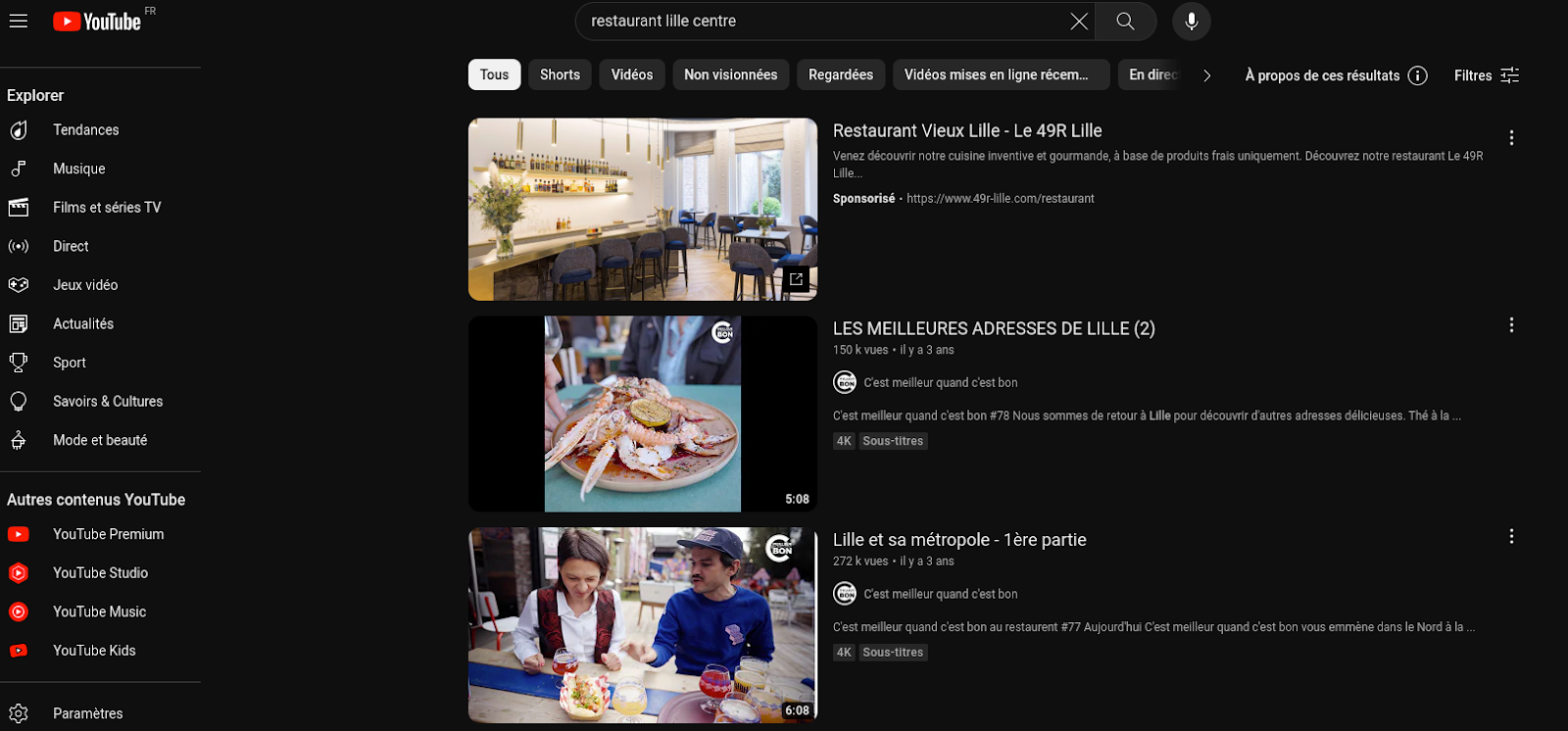Open the title Lille et sa métropole - 1ère partie
1568x731 pixels.
point(959,540)
